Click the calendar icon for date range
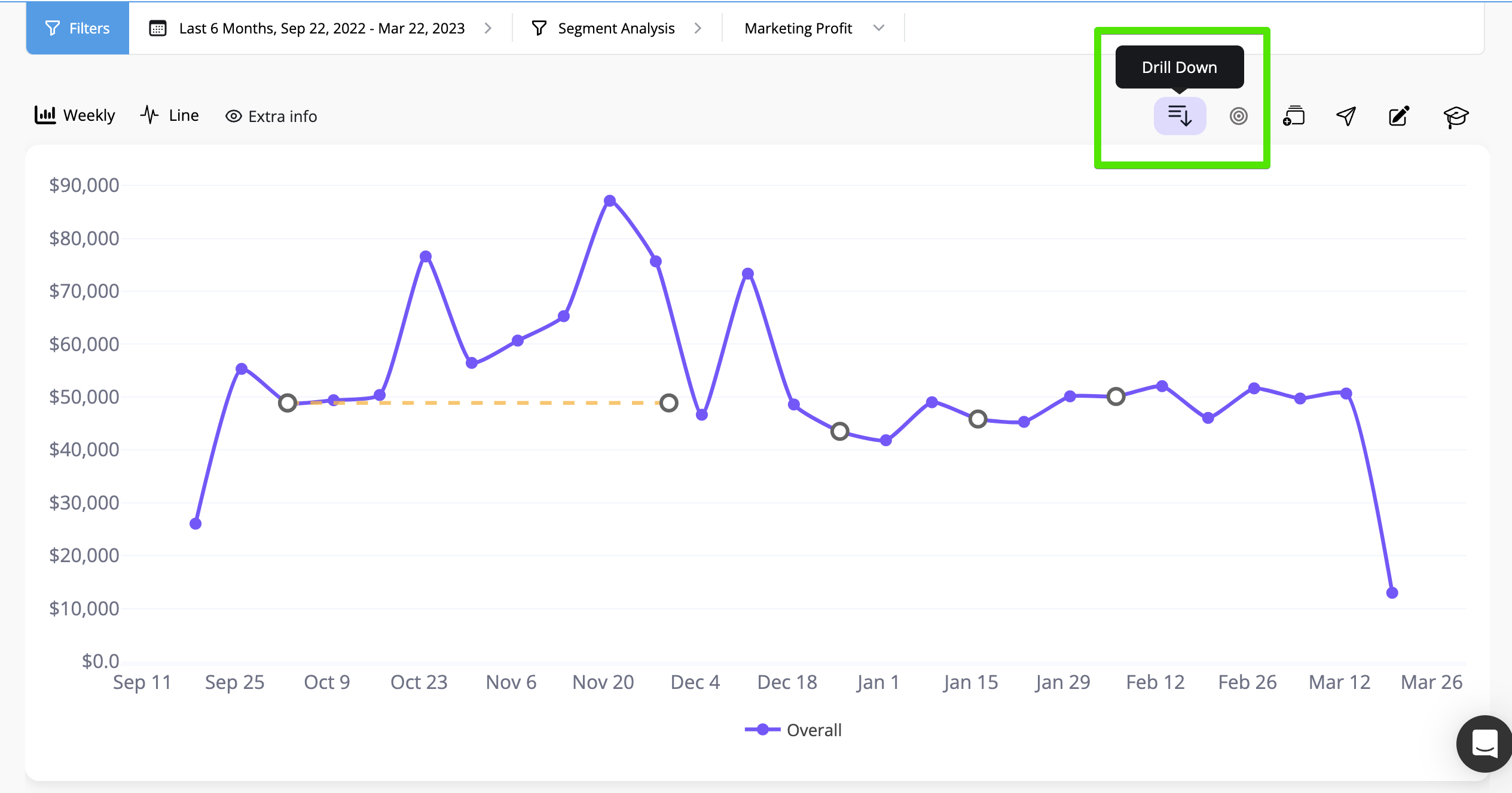The image size is (1512, 793). coord(158,29)
